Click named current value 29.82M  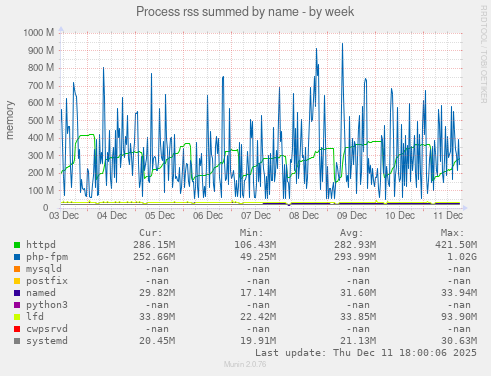pos(157,293)
